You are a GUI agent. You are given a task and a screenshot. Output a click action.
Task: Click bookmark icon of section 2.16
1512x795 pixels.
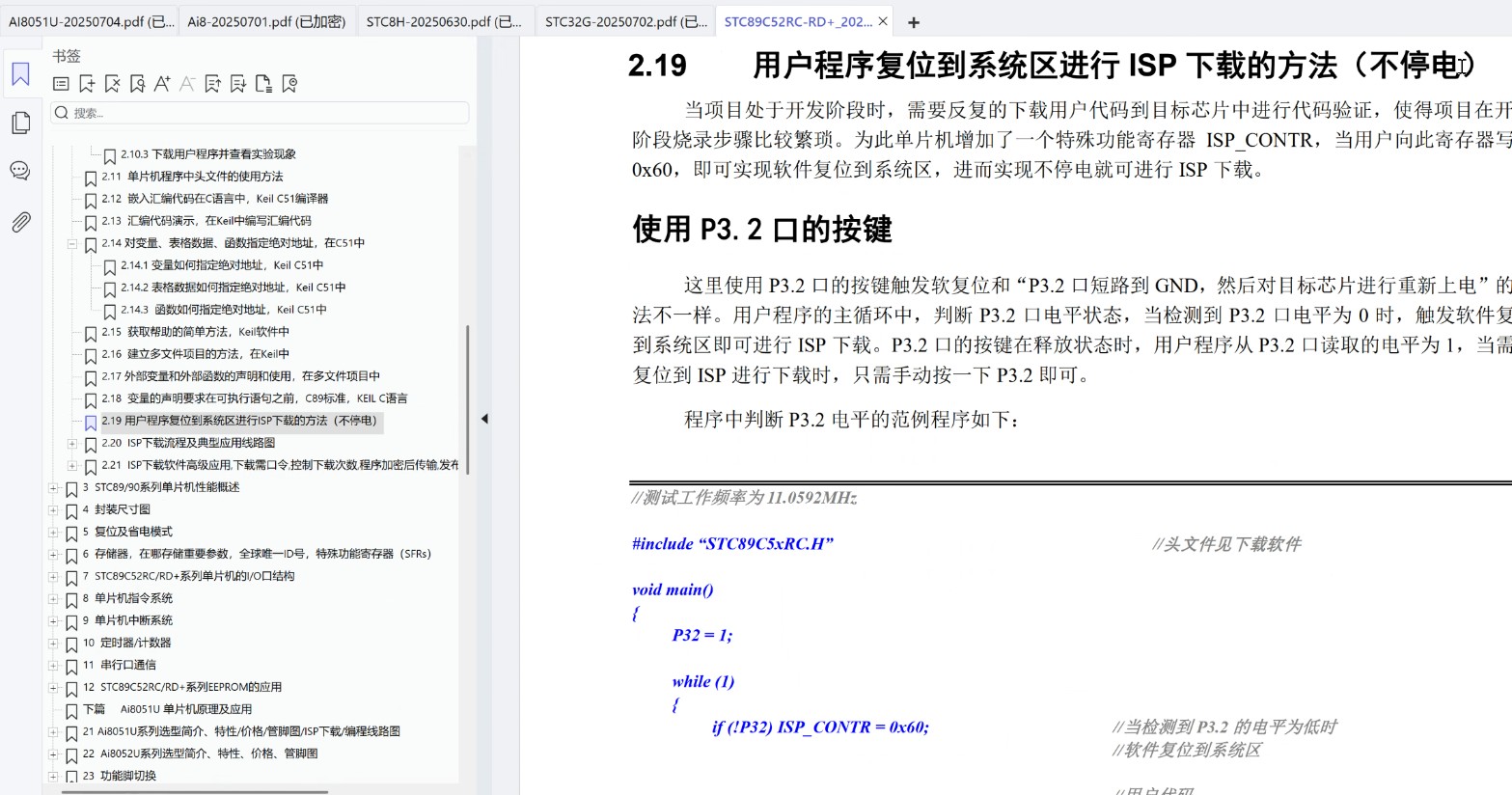pos(91,355)
